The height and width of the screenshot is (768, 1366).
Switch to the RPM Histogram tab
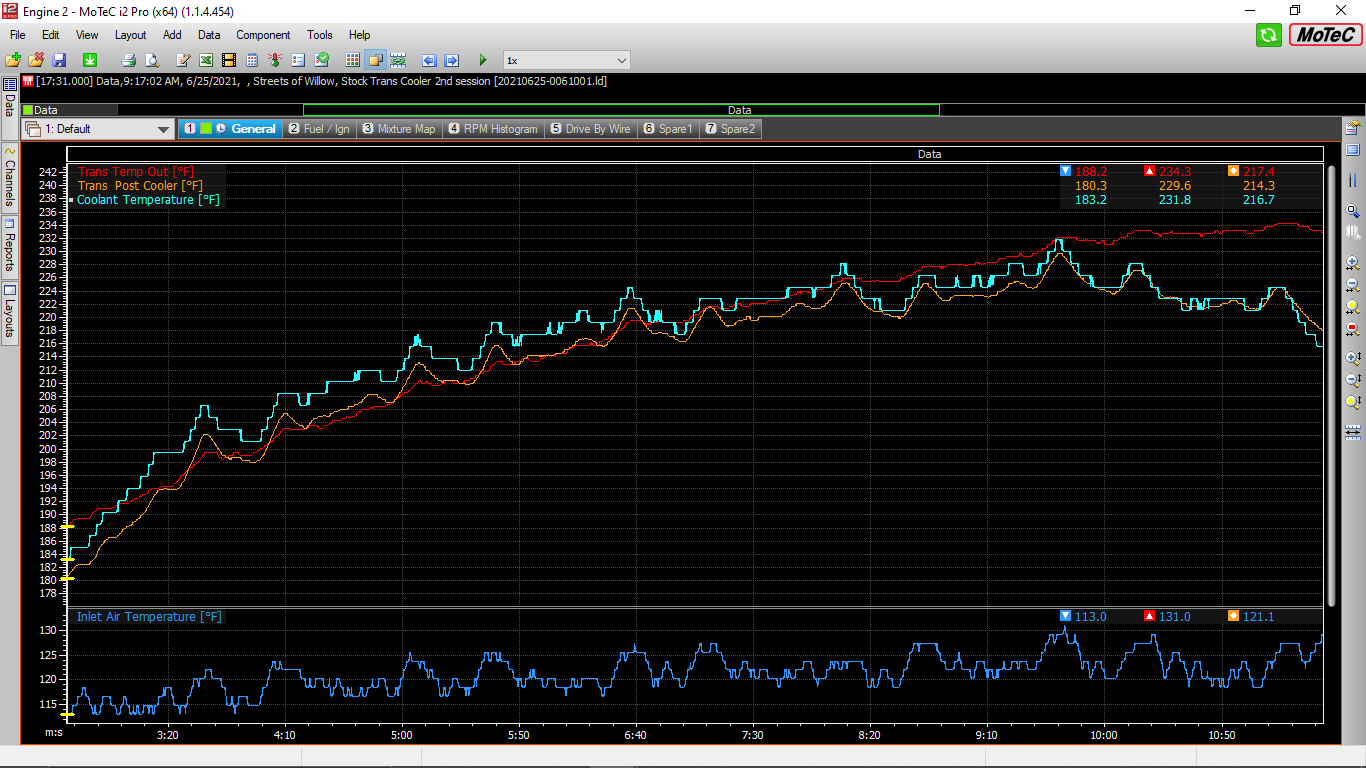(493, 129)
